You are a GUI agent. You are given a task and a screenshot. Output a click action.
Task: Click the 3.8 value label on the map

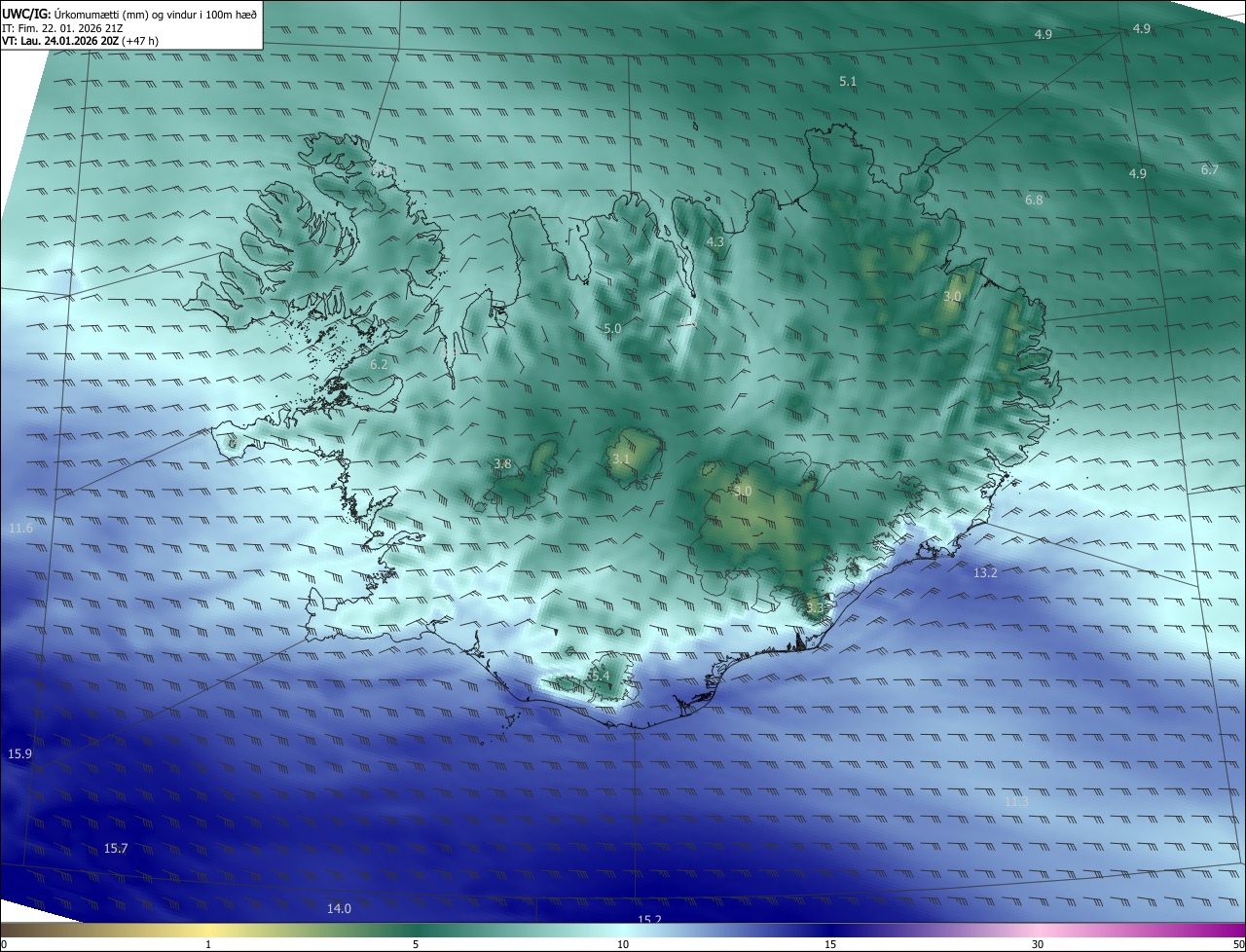[502, 464]
